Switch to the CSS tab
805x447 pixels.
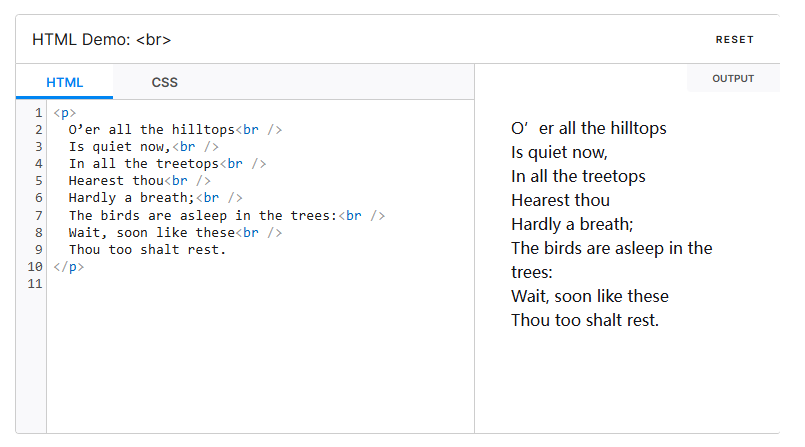click(x=165, y=82)
